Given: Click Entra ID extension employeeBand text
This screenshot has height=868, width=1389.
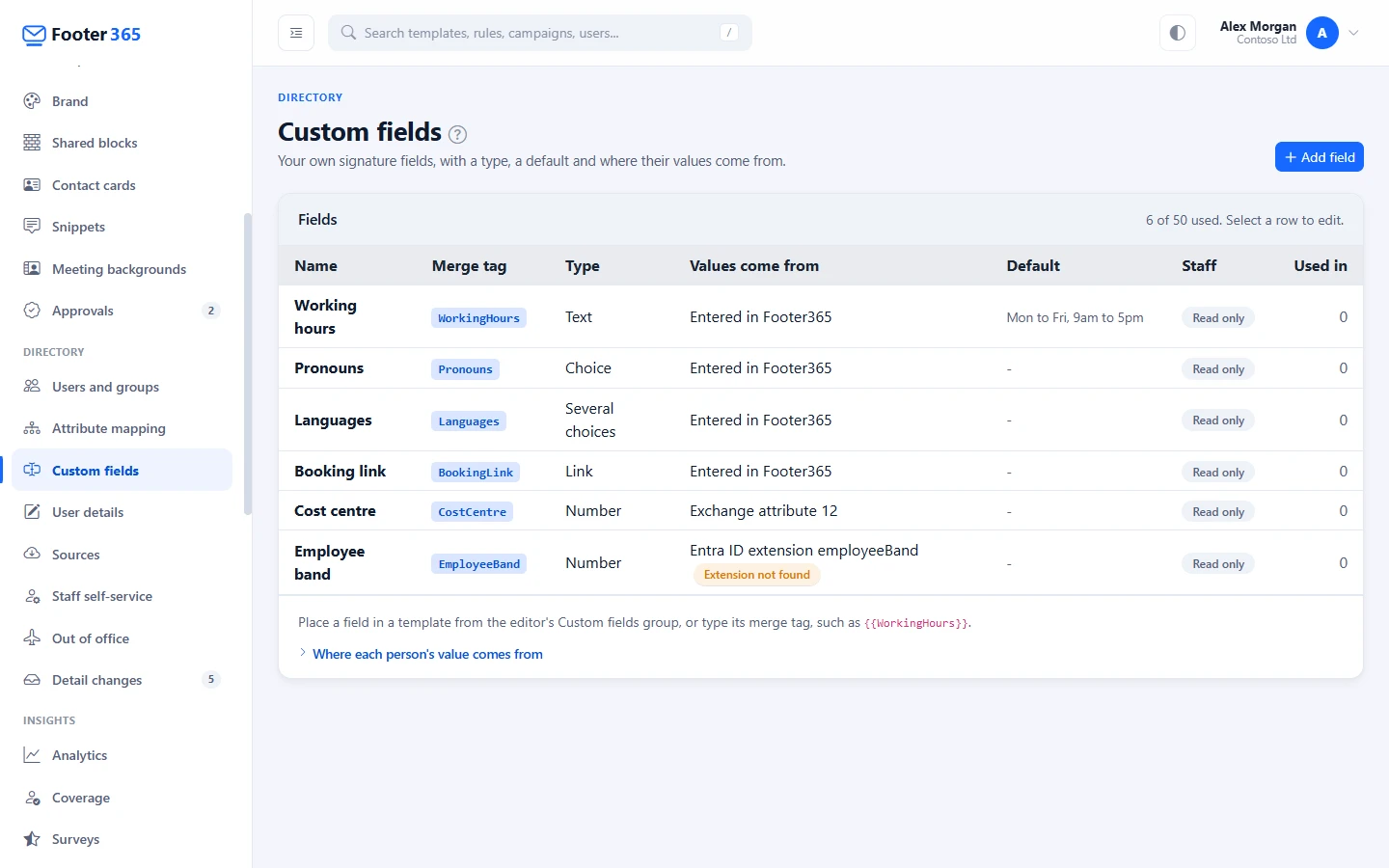Looking at the screenshot, I should [x=803, y=551].
